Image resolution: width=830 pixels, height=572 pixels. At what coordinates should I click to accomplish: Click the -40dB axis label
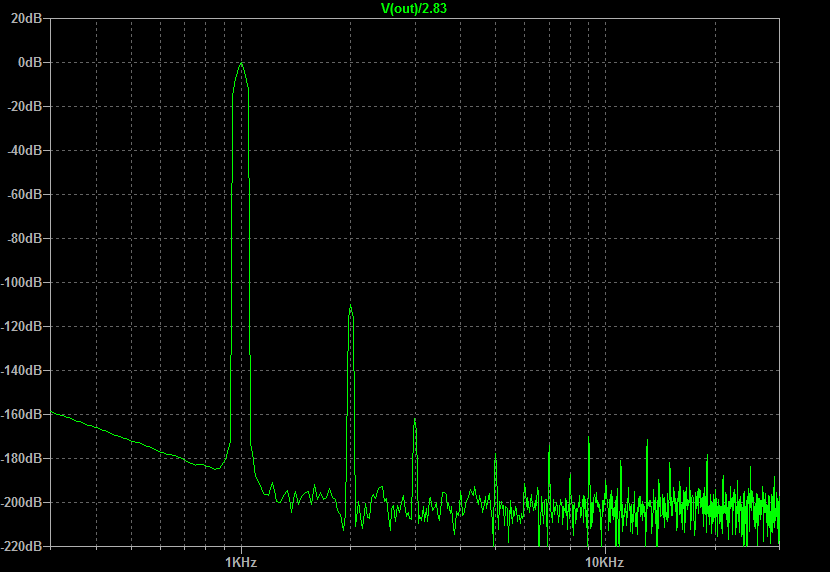[24, 150]
